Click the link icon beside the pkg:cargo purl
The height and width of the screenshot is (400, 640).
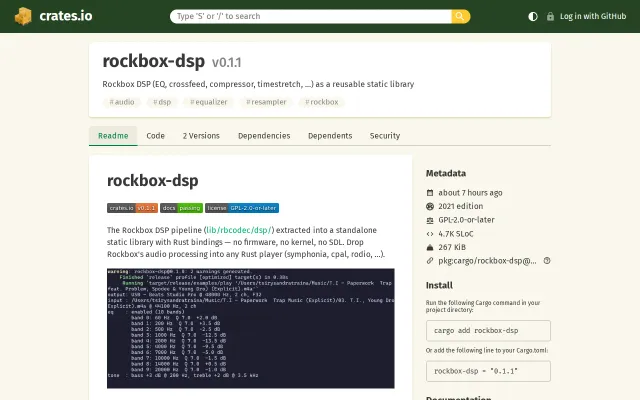pos(430,261)
